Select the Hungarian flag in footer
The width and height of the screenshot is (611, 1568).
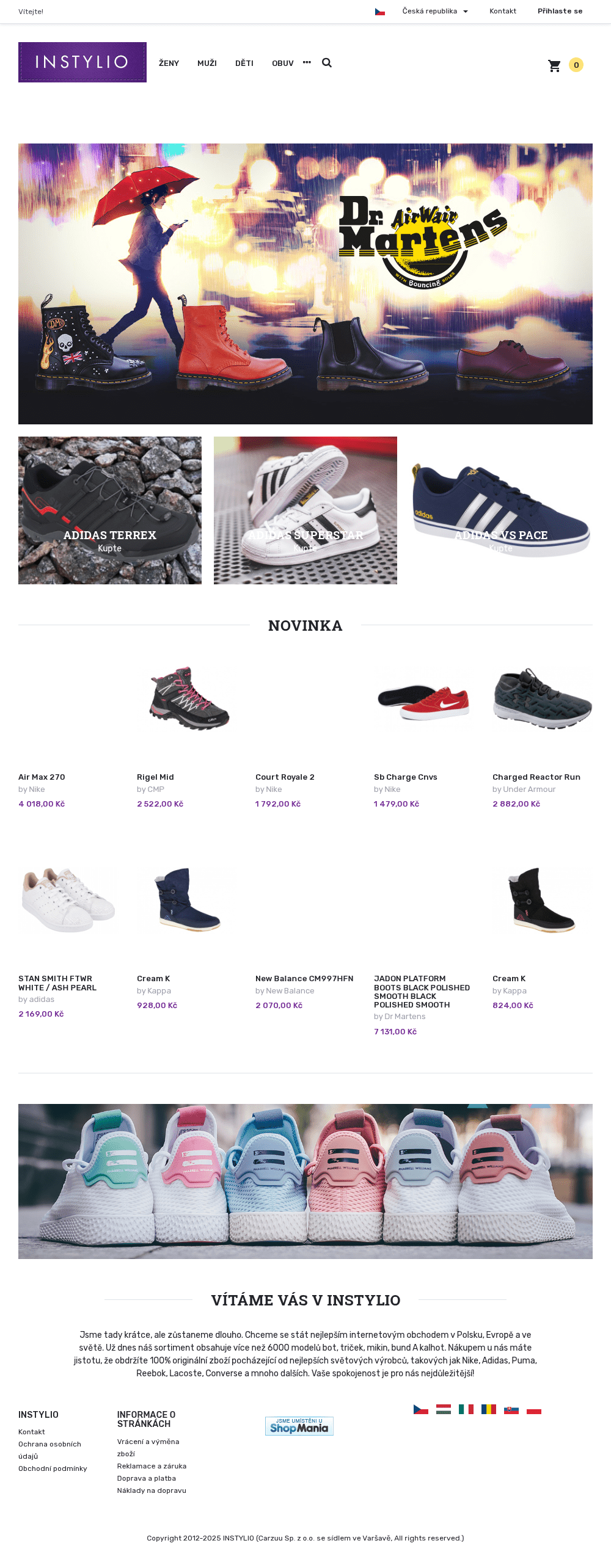(x=444, y=1409)
